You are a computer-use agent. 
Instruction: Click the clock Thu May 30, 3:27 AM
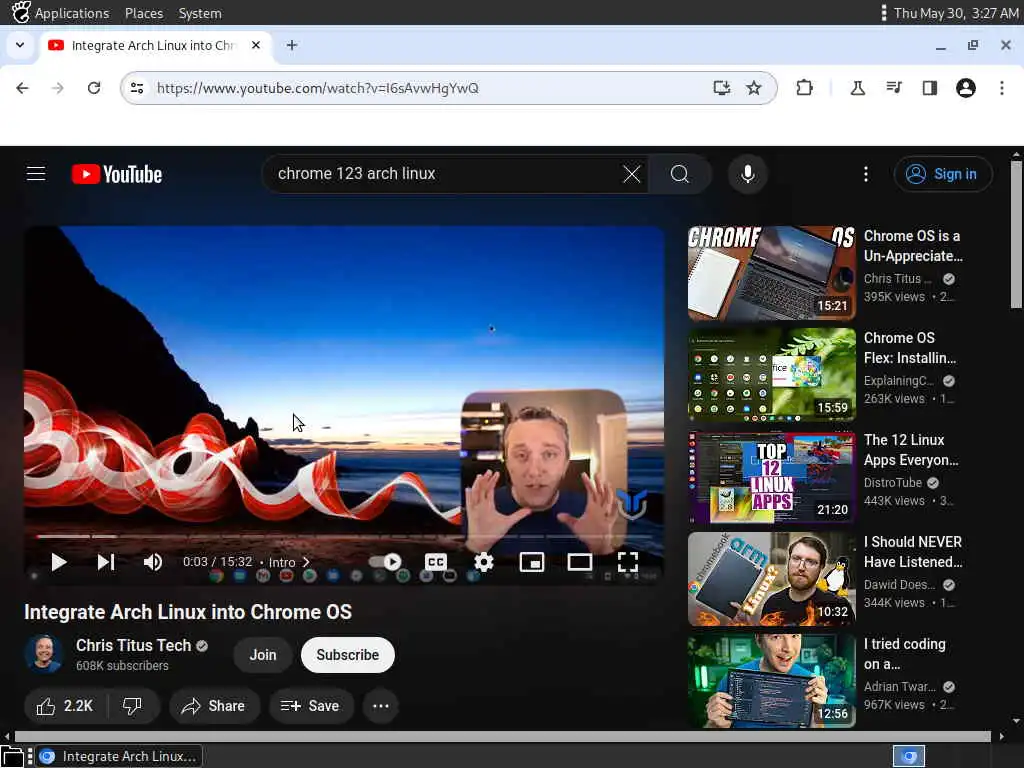pos(955,13)
